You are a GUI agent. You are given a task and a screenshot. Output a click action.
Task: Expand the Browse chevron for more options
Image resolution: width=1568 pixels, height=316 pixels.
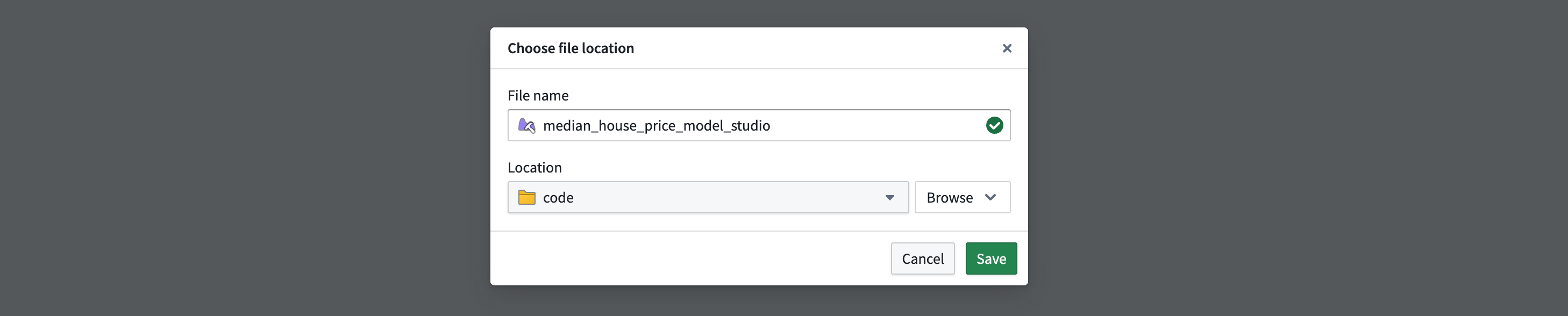tap(991, 197)
